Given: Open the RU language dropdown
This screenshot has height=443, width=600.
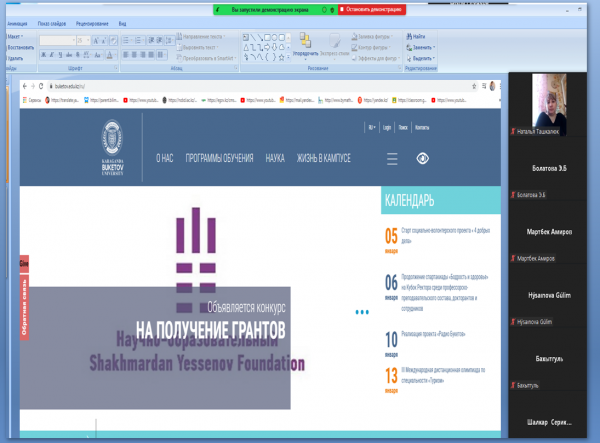Looking at the screenshot, I should tap(372, 127).
